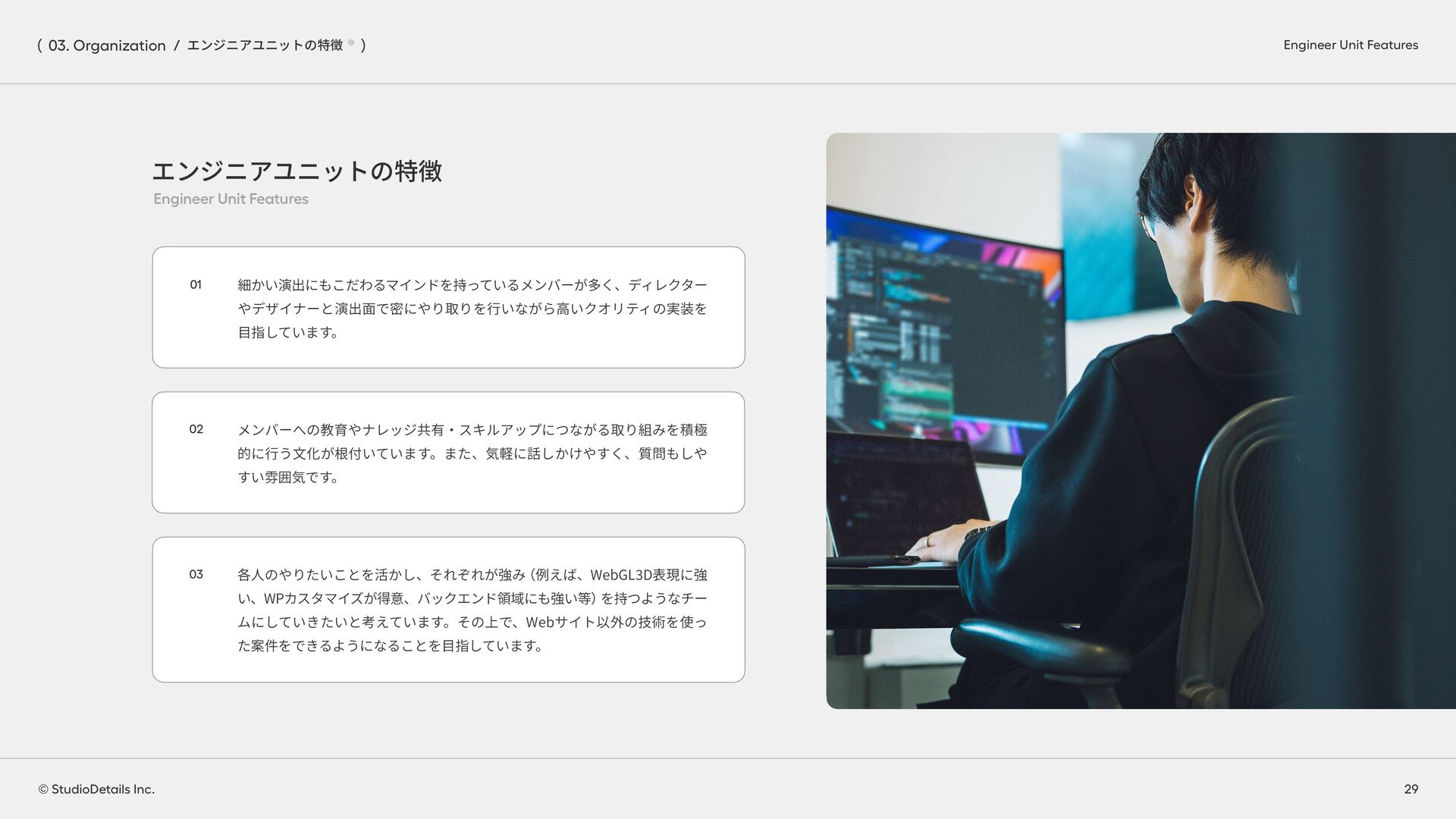This screenshot has width=1456, height=819.
Task: Click the page number 29
Action: coord(1410,789)
